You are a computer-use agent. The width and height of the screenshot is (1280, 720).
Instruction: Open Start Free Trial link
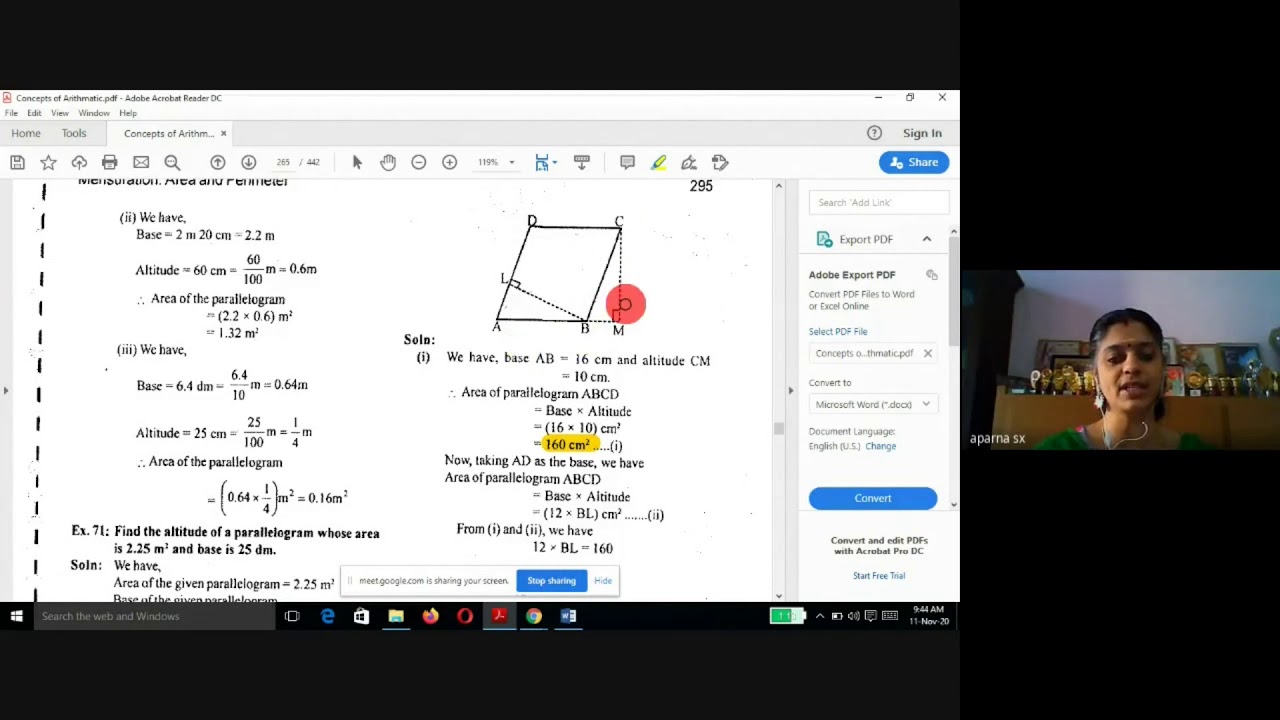coord(879,576)
